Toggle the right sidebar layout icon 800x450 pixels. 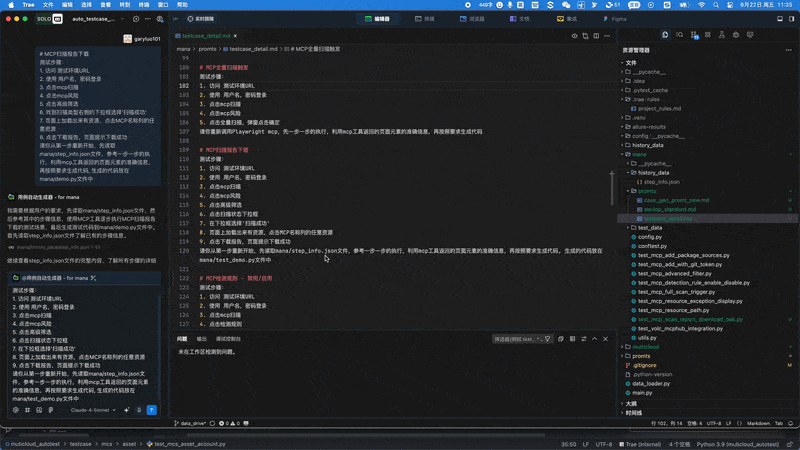791,19
